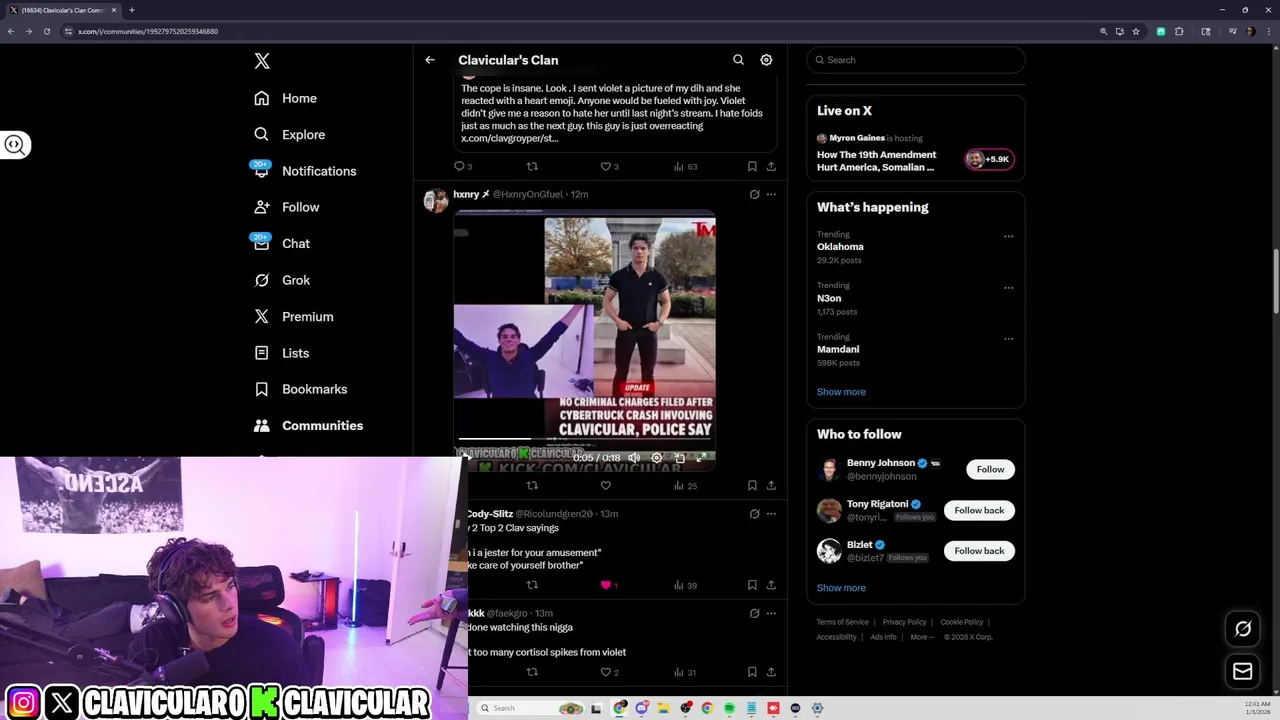Image resolution: width=1280 pixels, height=720 pixels.
Task: Share the Cody-Slitz post
Action: [x=771, y=585]
